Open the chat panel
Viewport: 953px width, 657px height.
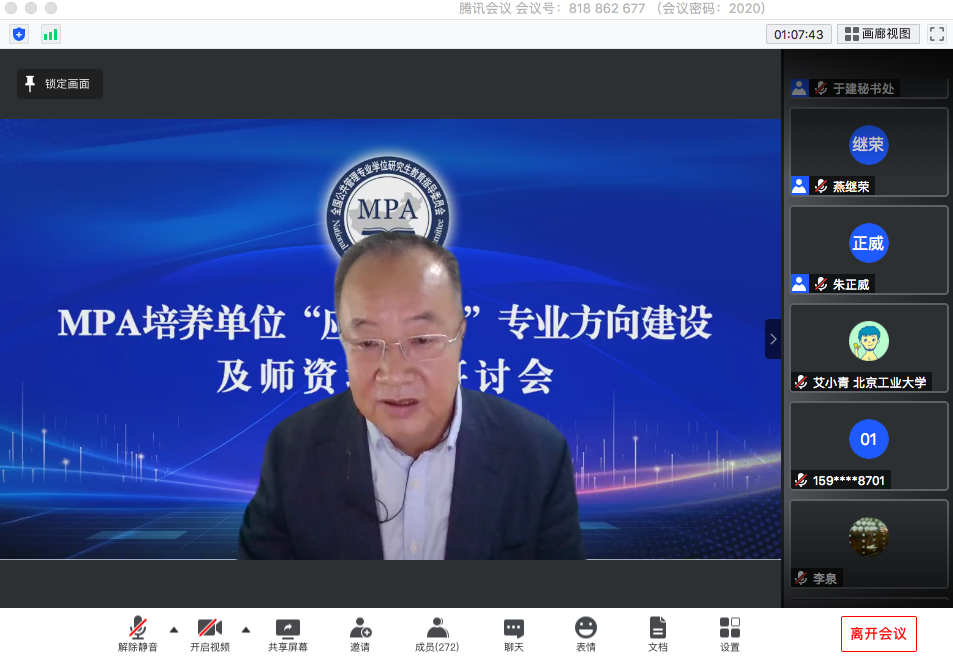514,634
